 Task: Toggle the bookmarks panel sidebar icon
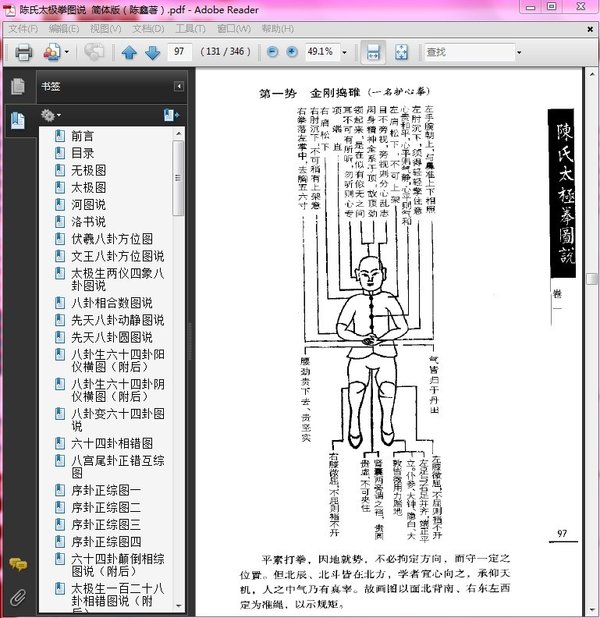tap(17, 121)
